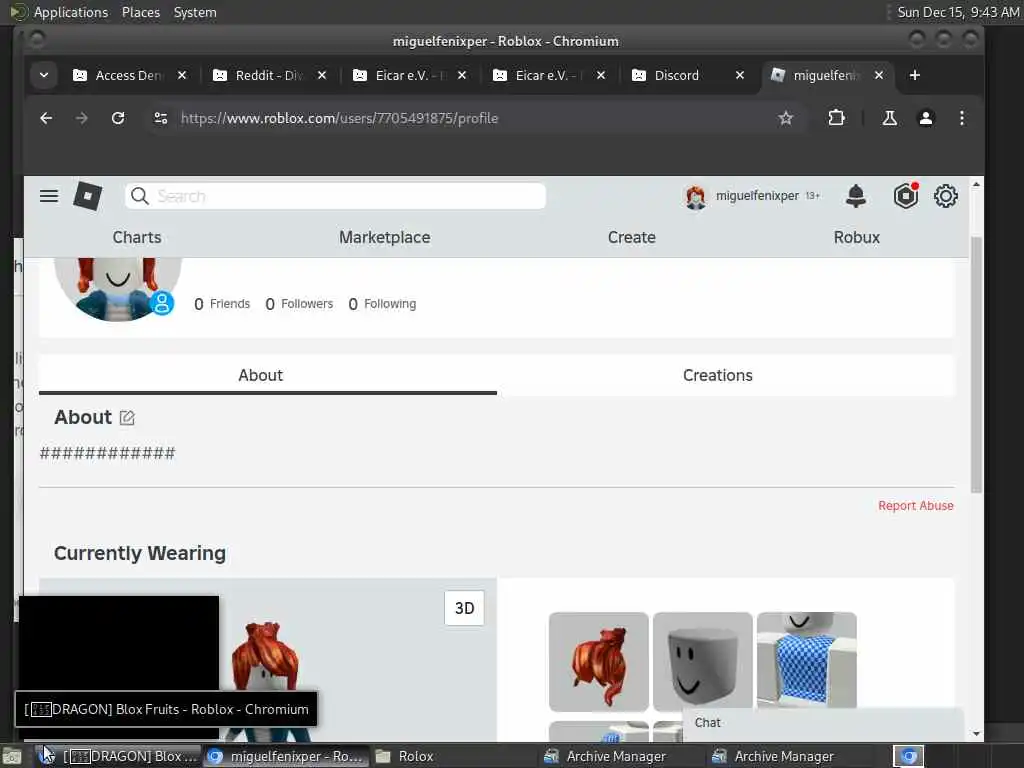1024x768 pixels.
Task: Open the Chromium extensions puzzle icon
Action: 836,118
